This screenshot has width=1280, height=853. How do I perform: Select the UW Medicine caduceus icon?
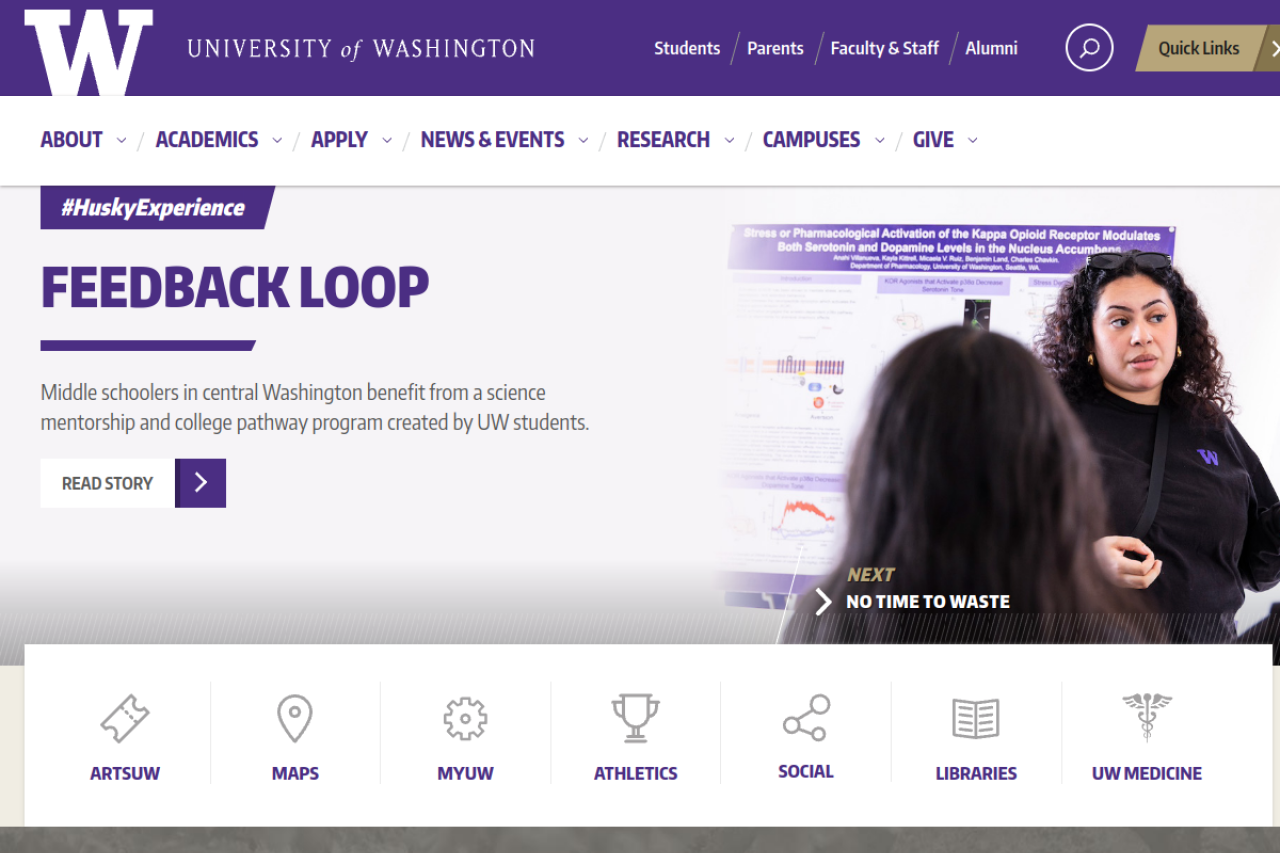(x=1147, y=716)
